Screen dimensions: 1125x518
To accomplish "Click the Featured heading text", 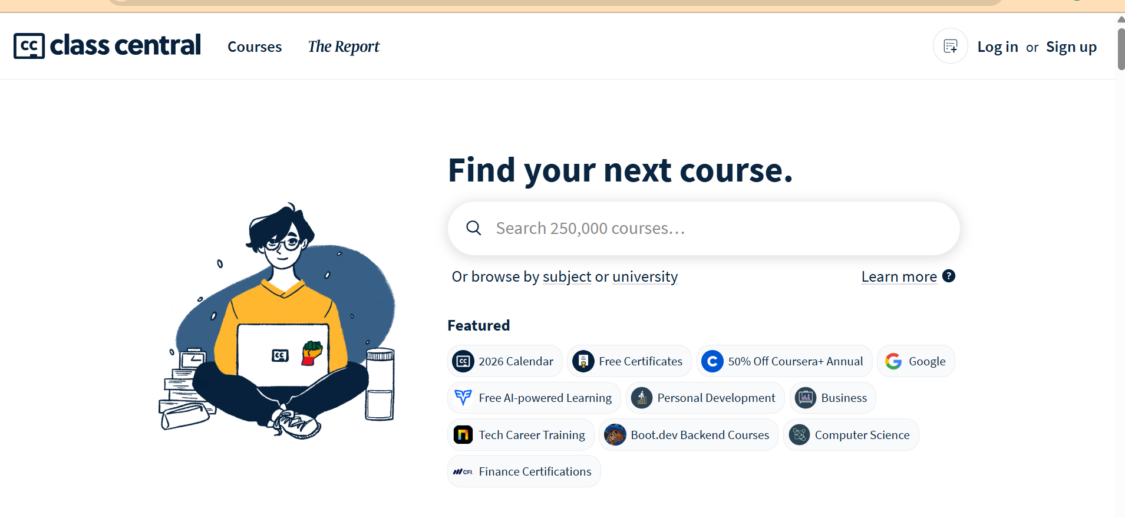I will point(479,325).
